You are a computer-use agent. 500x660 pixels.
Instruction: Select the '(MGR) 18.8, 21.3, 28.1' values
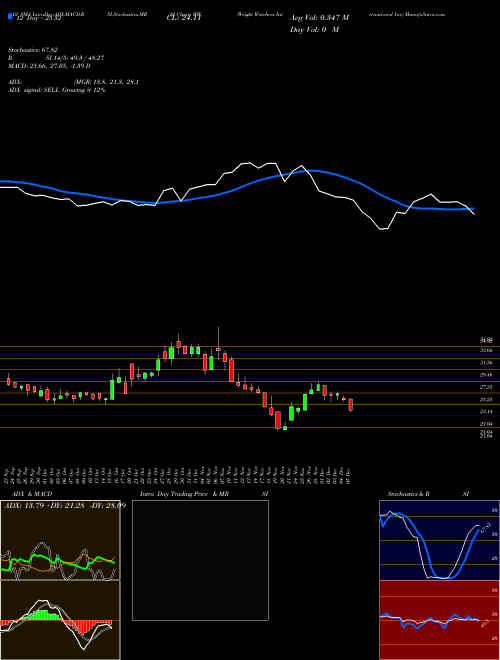(106, 82)
